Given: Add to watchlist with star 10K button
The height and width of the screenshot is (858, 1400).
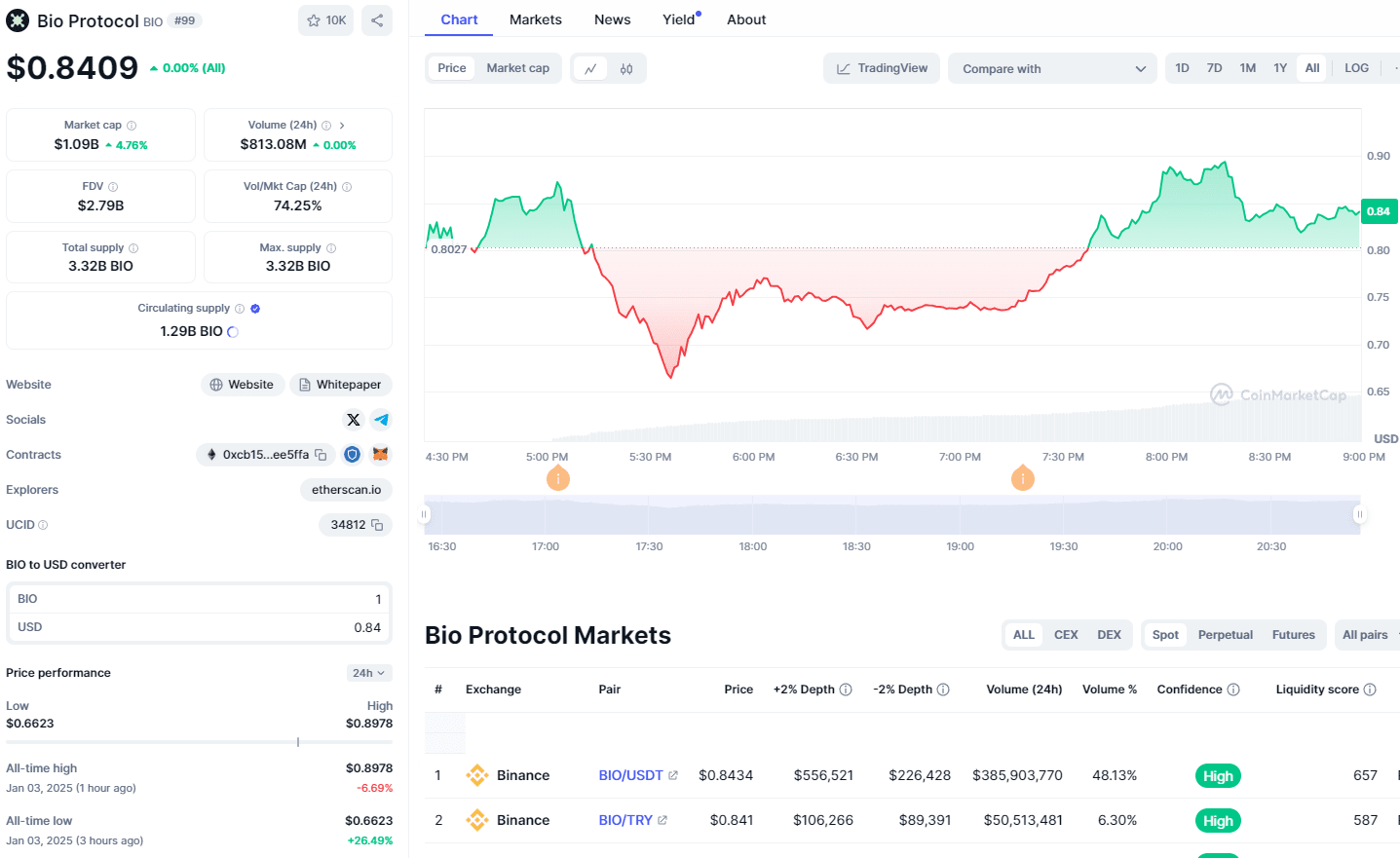Looking at the screenshot, I should click(326, 20).
